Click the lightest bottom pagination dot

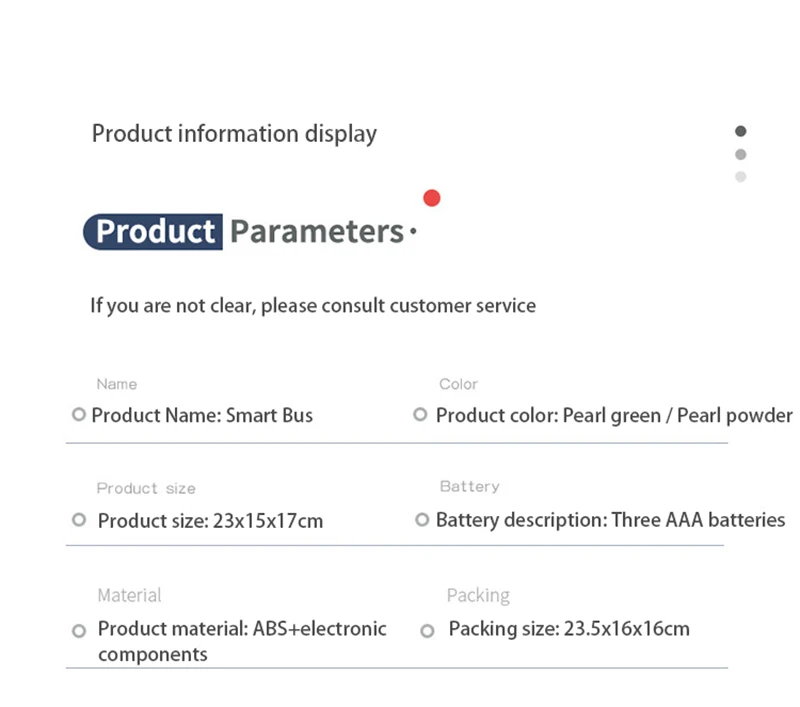pos(741,177)
